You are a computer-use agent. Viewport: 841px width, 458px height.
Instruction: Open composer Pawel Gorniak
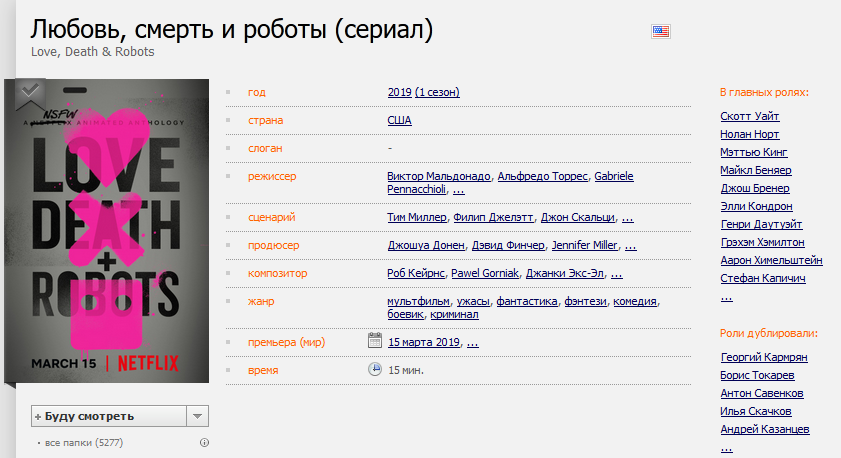point(485,273)
